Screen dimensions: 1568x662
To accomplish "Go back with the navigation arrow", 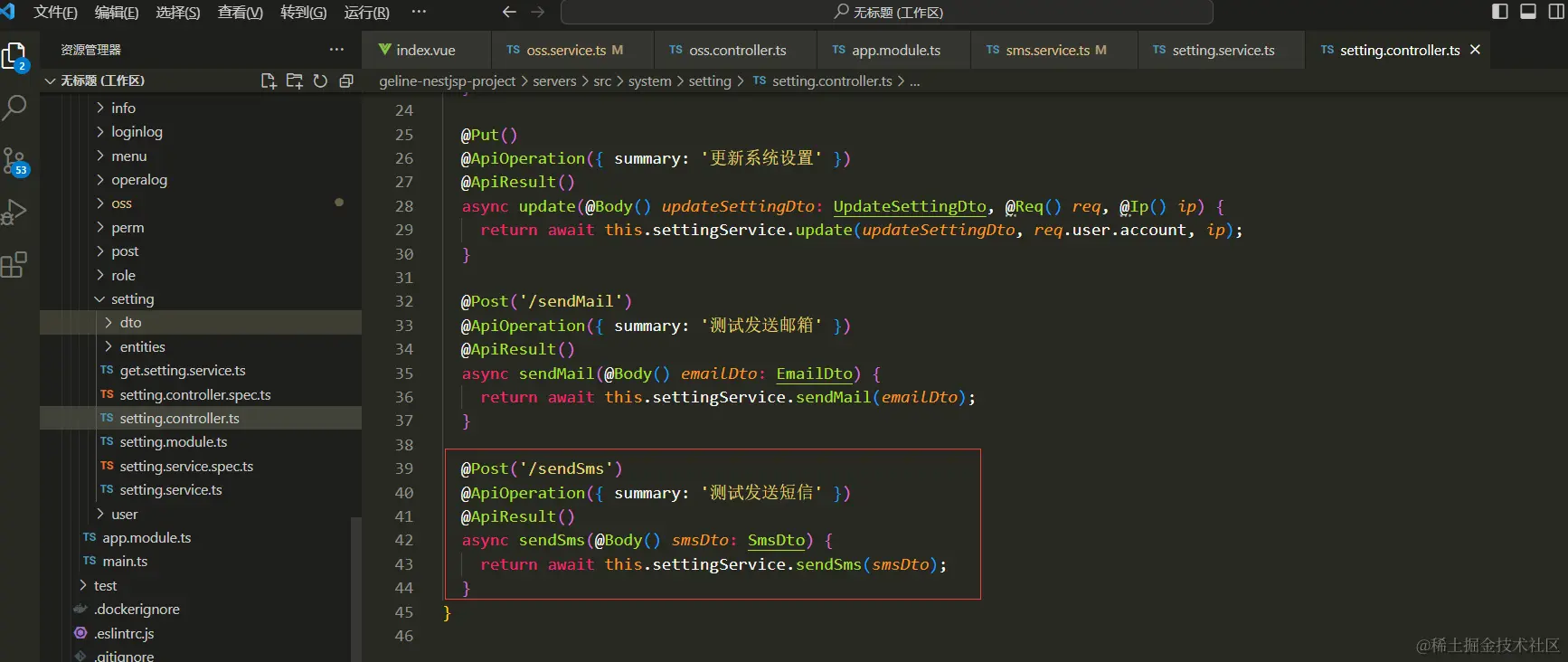I will point(509,13).
